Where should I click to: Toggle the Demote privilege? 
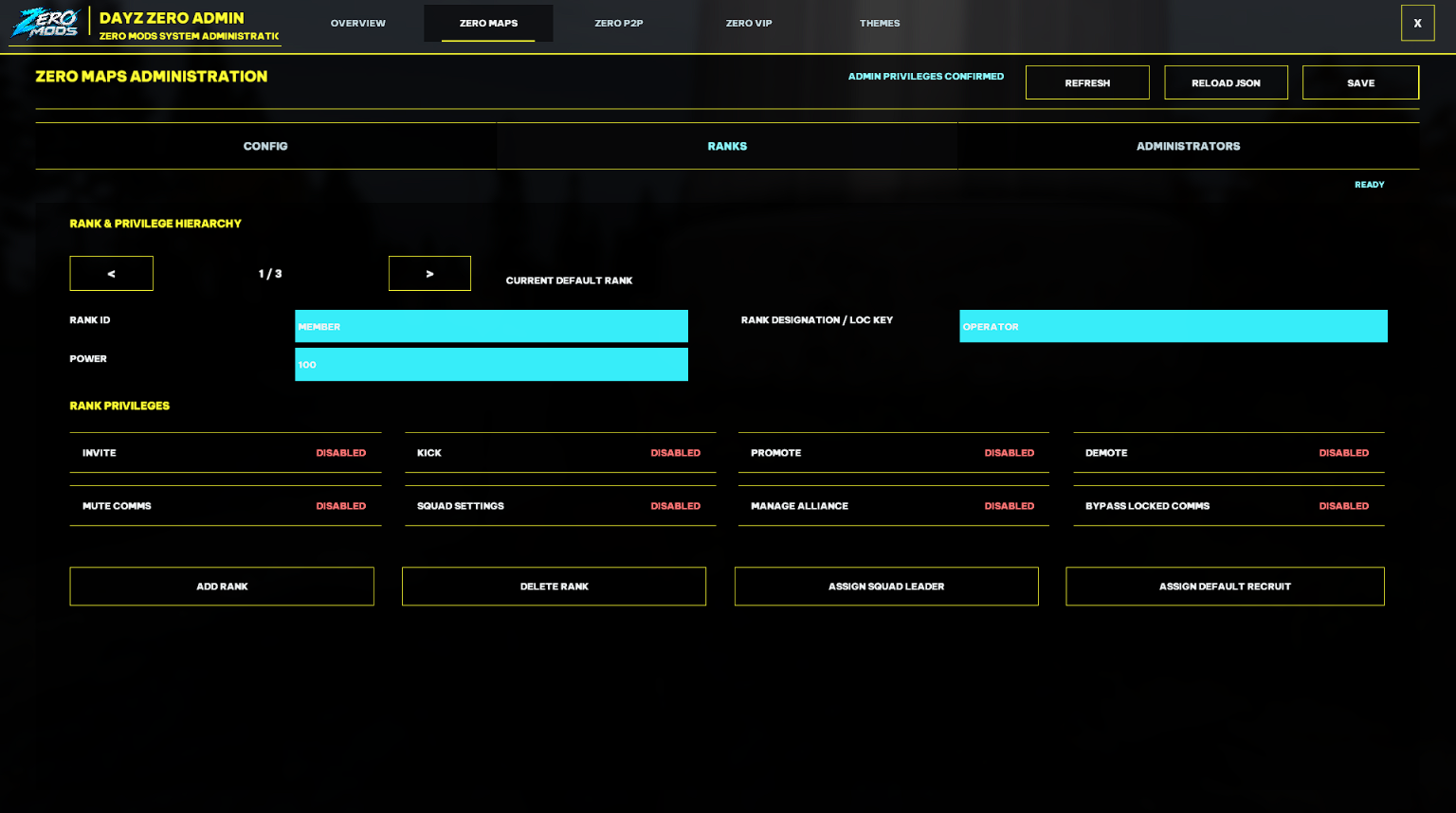click(x=1228, y=453)
